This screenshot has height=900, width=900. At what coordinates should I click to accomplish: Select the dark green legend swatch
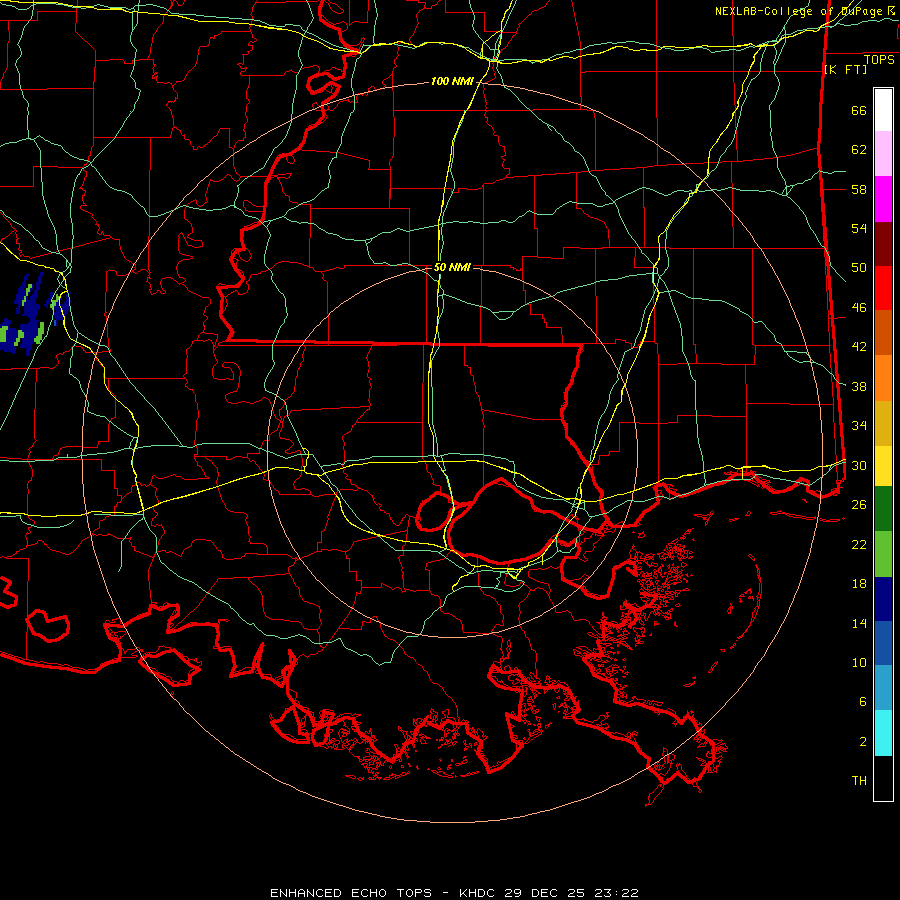(x=883, y=509)
